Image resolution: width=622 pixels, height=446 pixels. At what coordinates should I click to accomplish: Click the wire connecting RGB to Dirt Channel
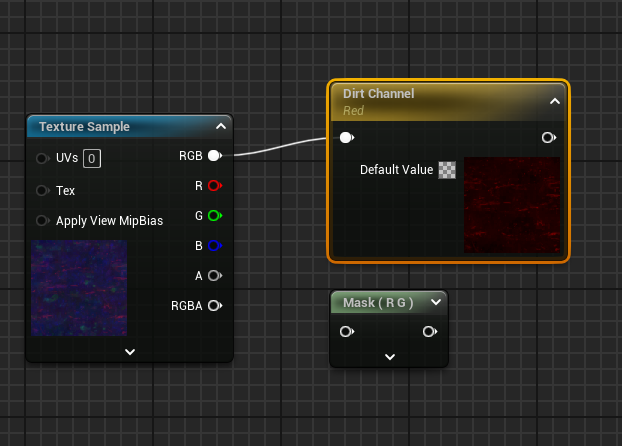(280, 147)
